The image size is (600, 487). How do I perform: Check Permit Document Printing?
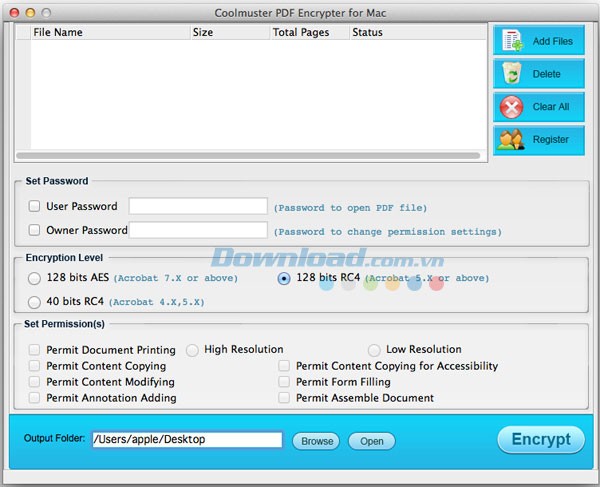tap(34, 350)
